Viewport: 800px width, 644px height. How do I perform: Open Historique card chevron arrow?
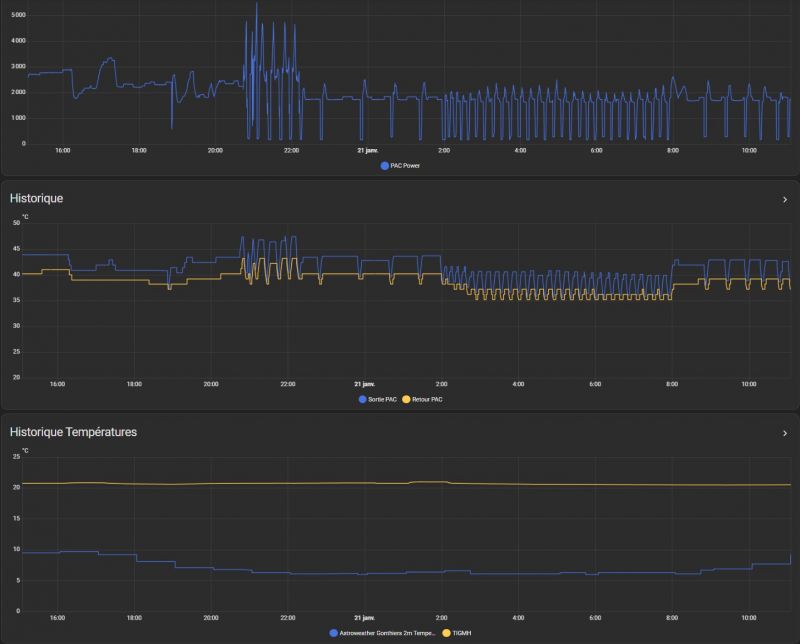785,199
